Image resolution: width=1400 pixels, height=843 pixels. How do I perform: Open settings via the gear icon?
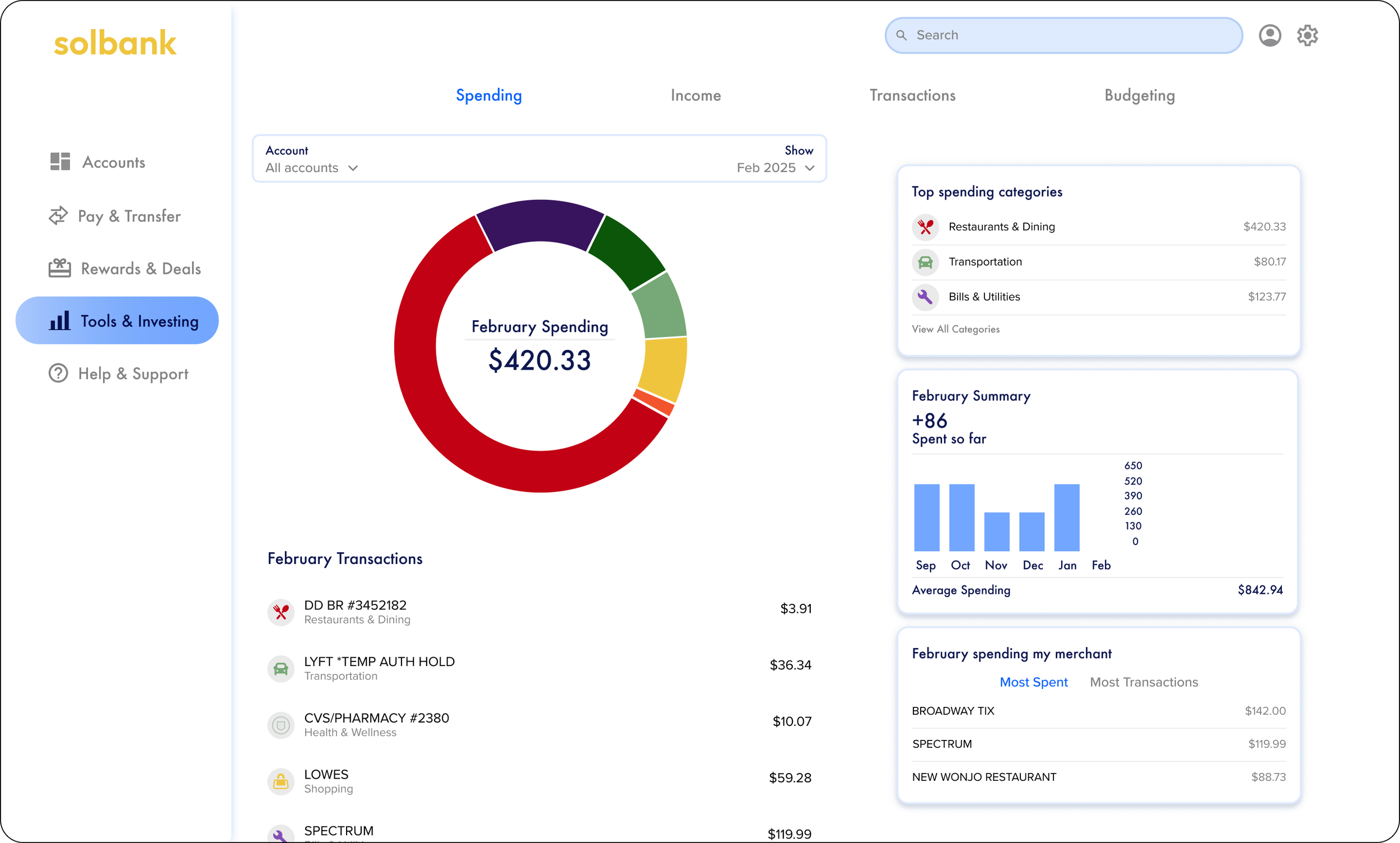(1307, 35)
